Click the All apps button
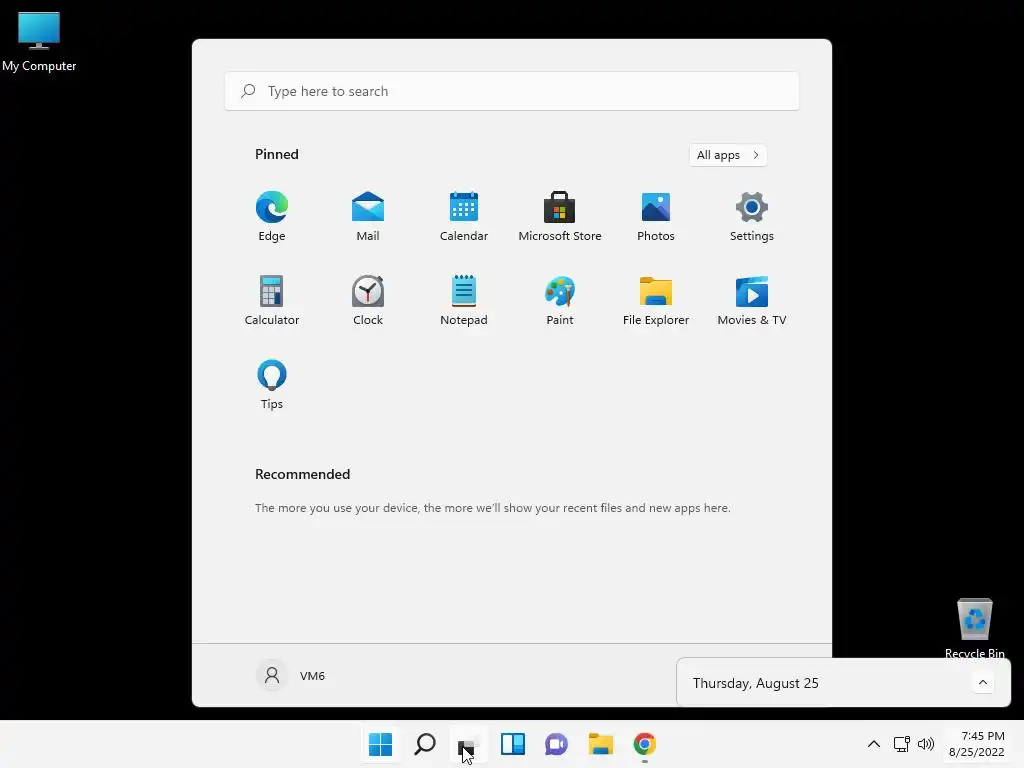This screenshot has width=1024, height=768. pyautogui.click(x=728, y=155)
